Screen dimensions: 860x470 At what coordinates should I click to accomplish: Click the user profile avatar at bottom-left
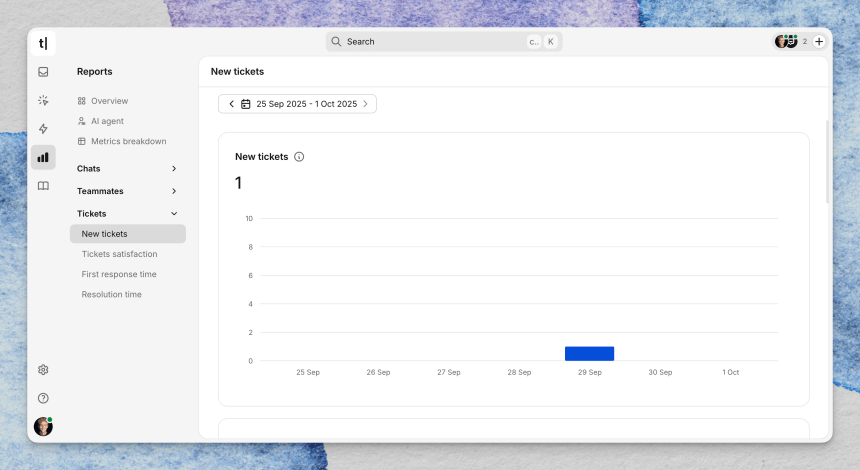[43, 426]
